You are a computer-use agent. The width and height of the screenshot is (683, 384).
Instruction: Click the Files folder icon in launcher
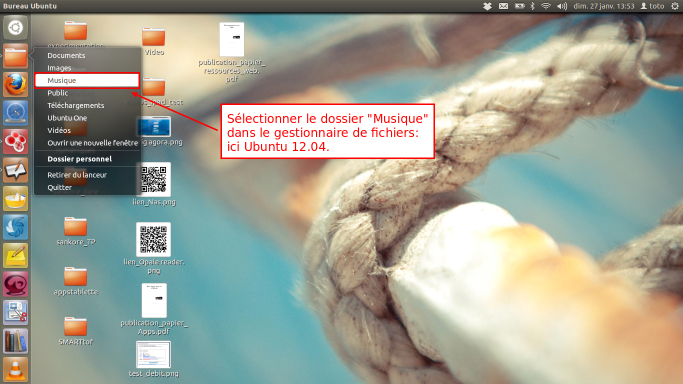coord(15,56)
